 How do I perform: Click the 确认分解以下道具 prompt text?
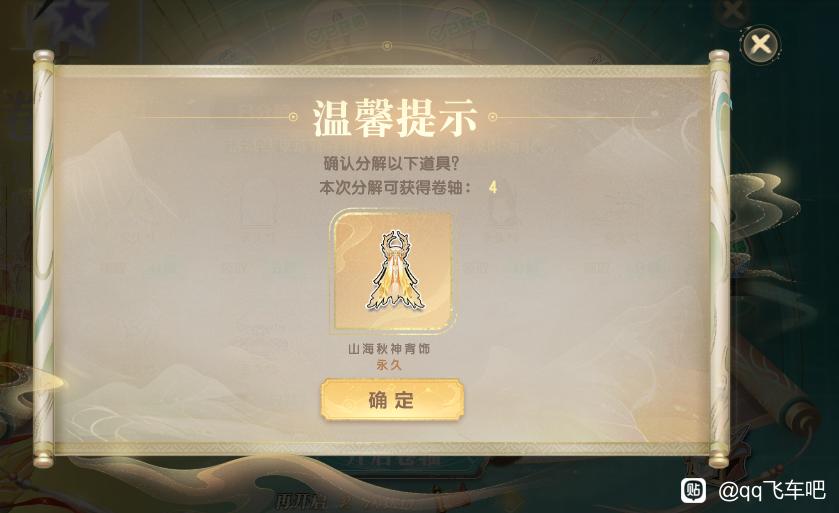click(x=392, y=163)
